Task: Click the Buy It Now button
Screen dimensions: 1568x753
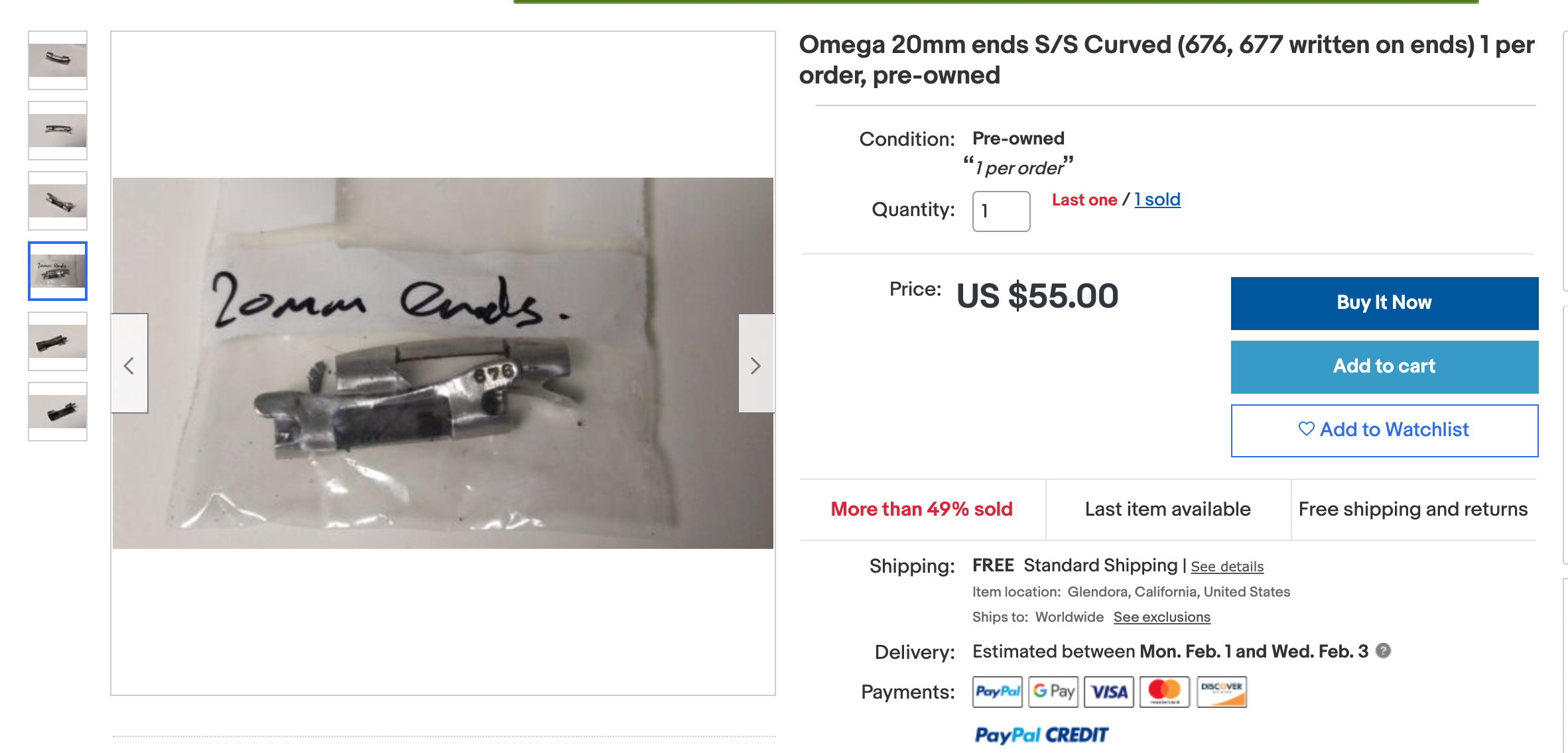Action: click(x=1384, y=303)
